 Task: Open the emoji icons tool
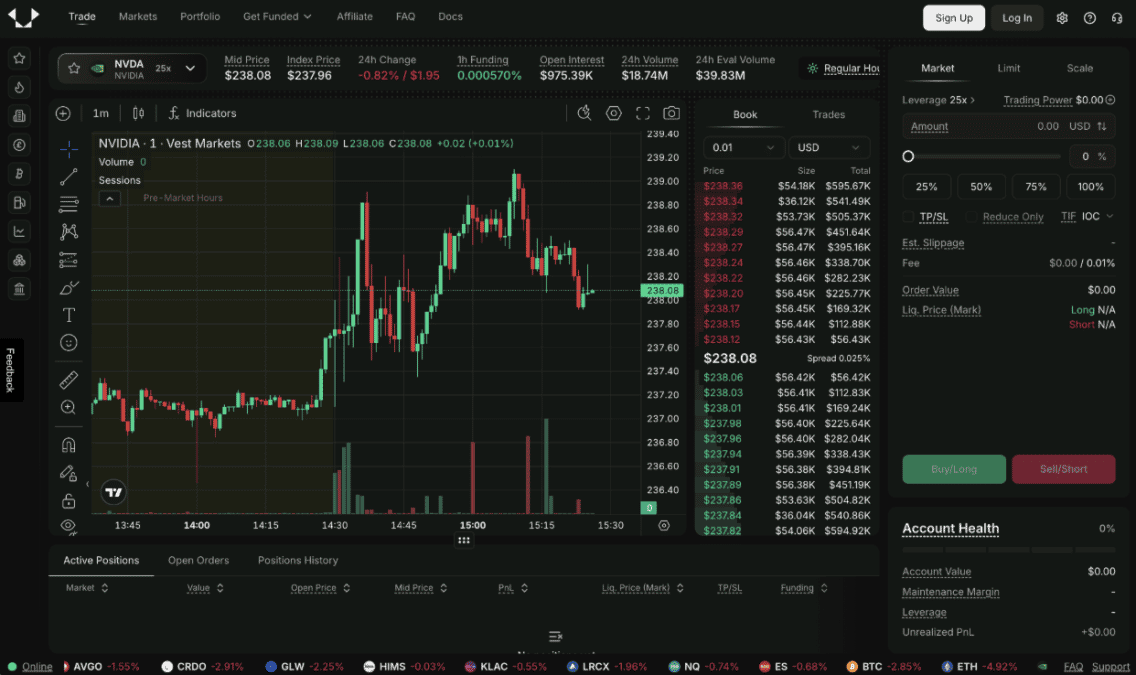click(69, 343)
